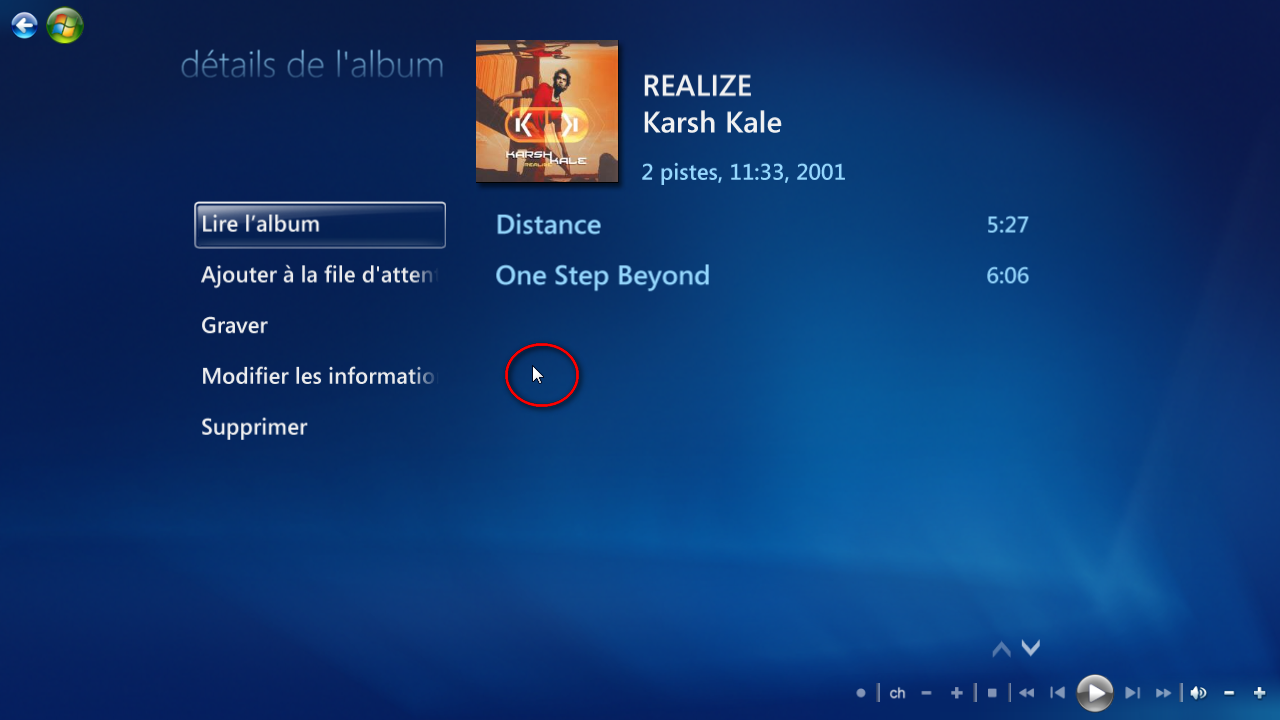The height and width of the screenshot is (720, 1280).
Task: Expand list with the down chevron arrow
Action: click(1031, 648)
